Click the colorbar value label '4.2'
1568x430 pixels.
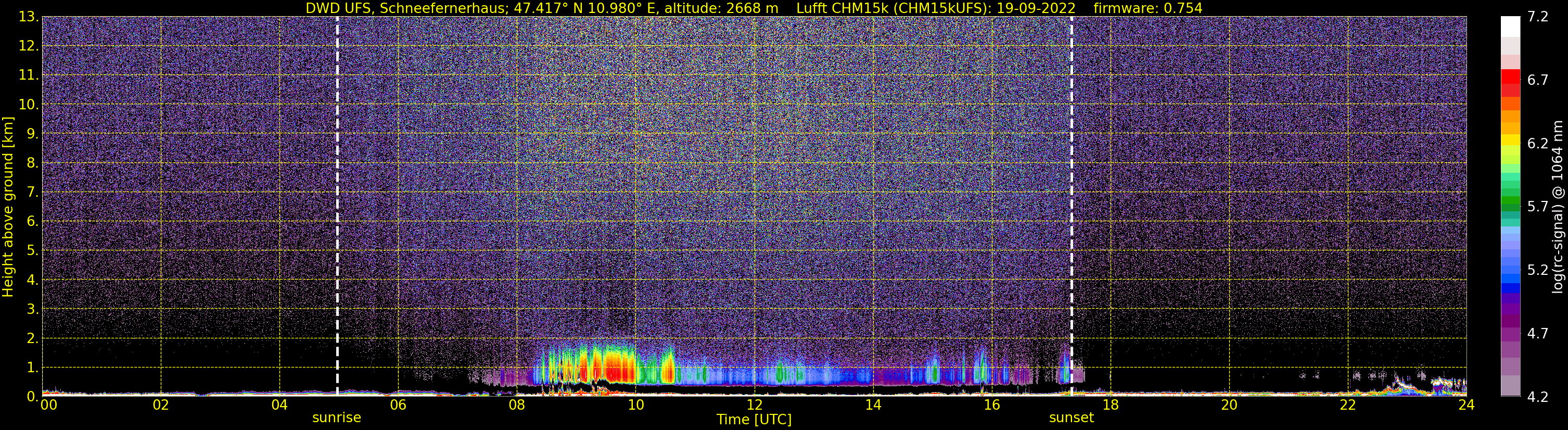pyautogui.click(x=1538, y=397)
